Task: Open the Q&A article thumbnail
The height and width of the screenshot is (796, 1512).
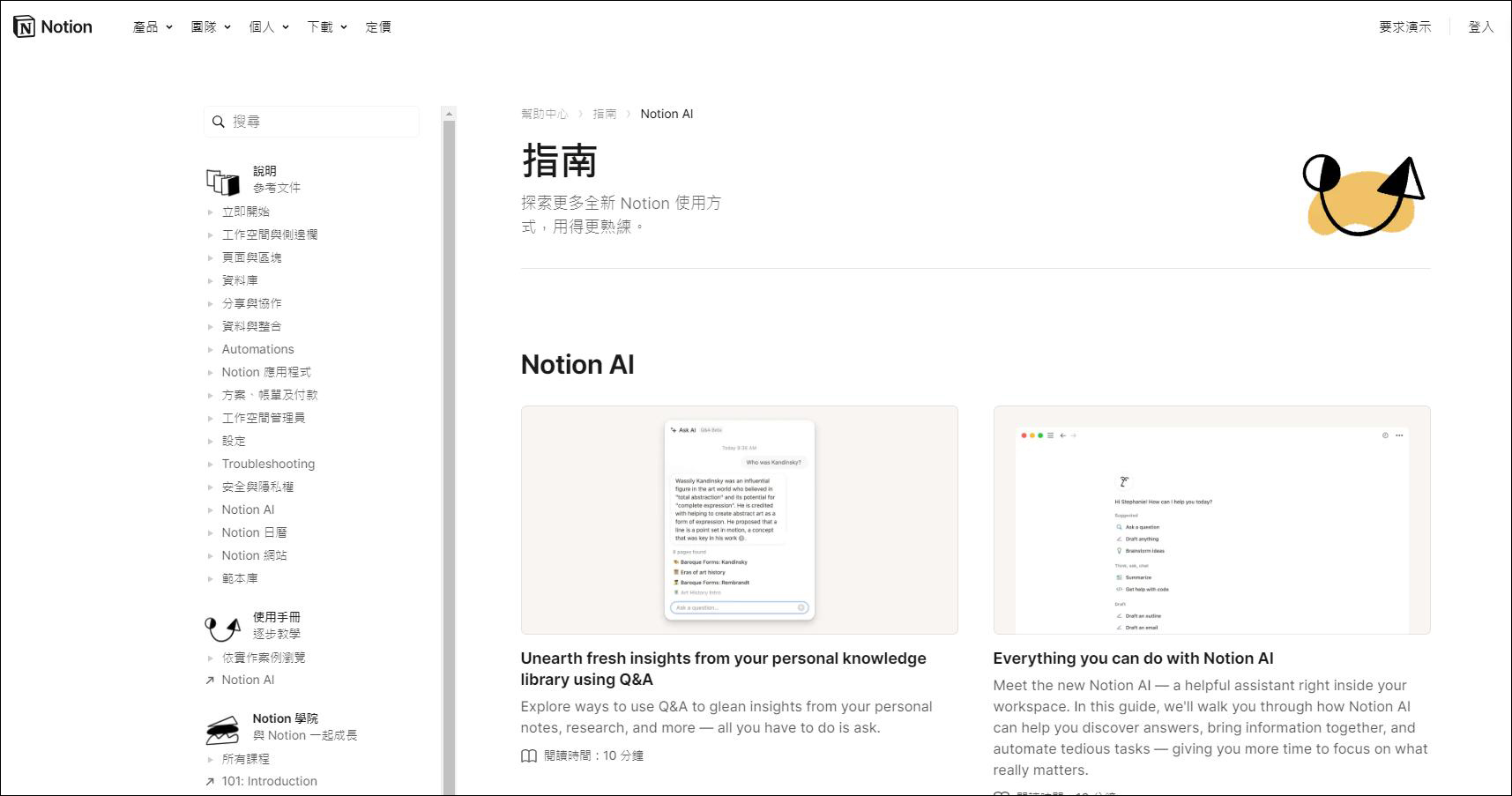Action: tap(739, 520)
